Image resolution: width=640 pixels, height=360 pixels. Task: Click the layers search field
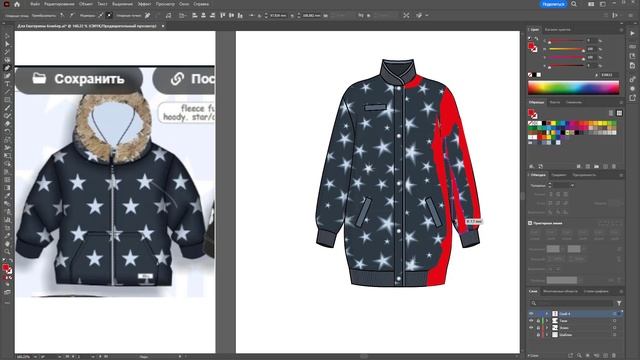[571, 303]
